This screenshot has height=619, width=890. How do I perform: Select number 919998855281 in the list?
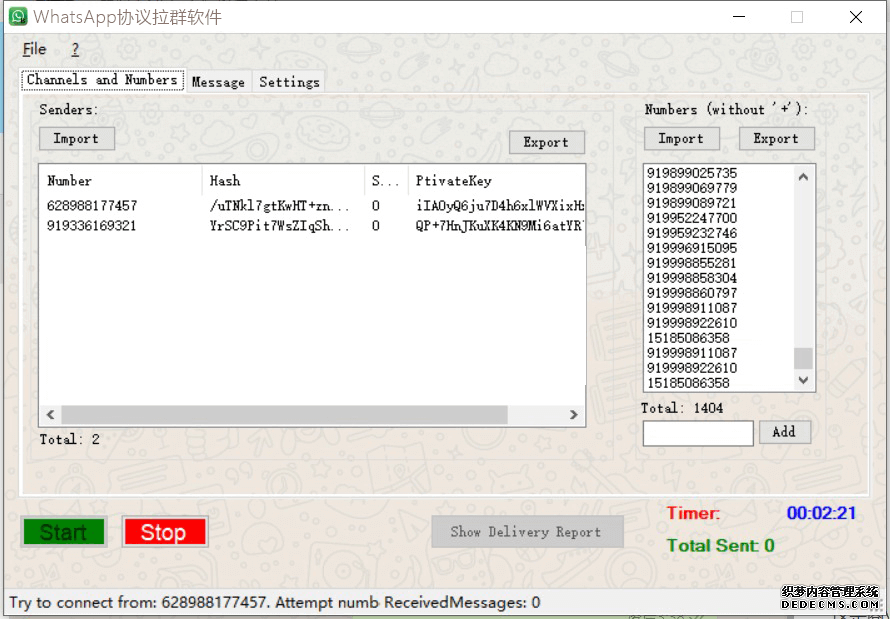[692, 263]
